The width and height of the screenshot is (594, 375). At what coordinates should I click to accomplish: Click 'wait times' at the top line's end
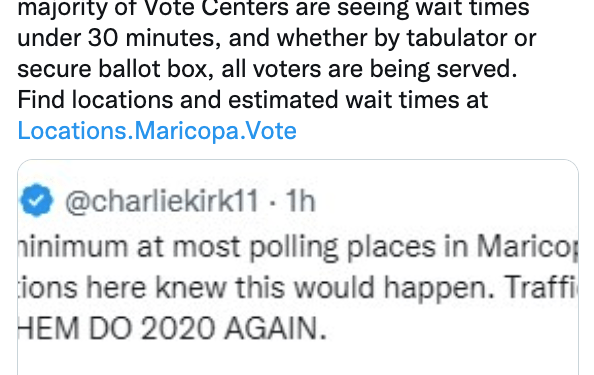pyautogui.click(x=472, y=8)
